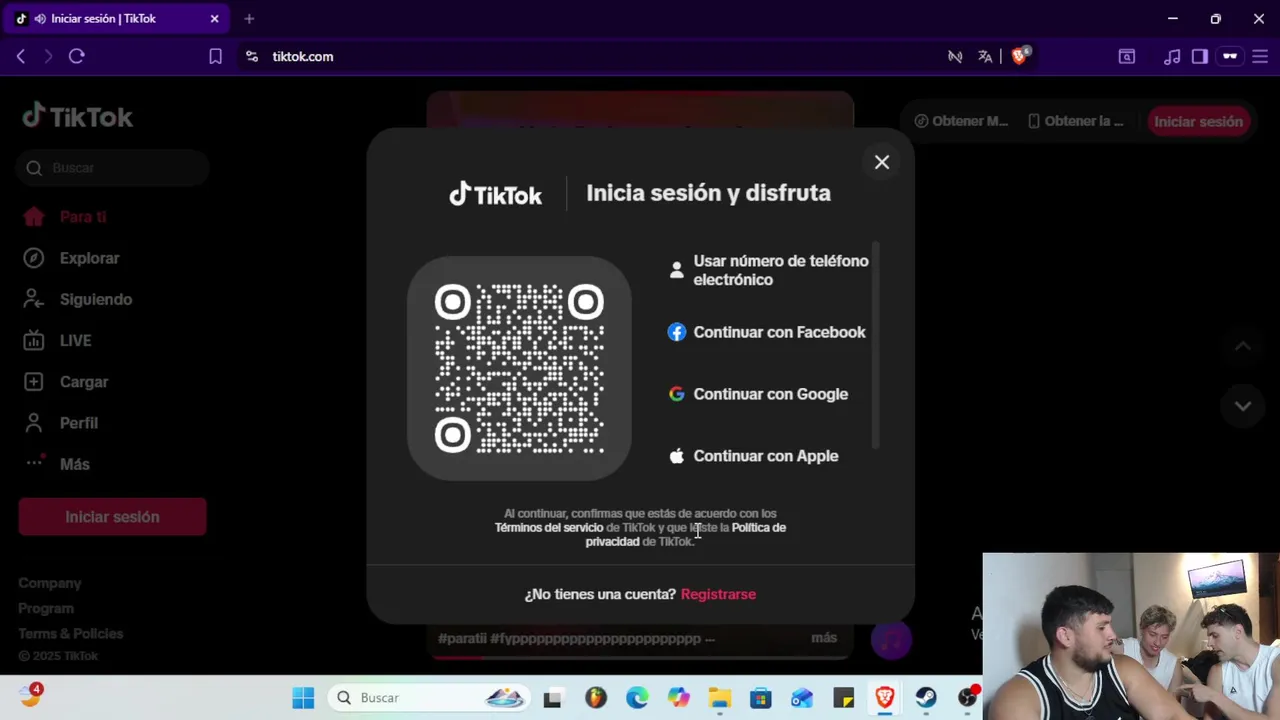Click the music disc icon on video
This screenshot has height=720, width=1280.
tap(890, 638)
